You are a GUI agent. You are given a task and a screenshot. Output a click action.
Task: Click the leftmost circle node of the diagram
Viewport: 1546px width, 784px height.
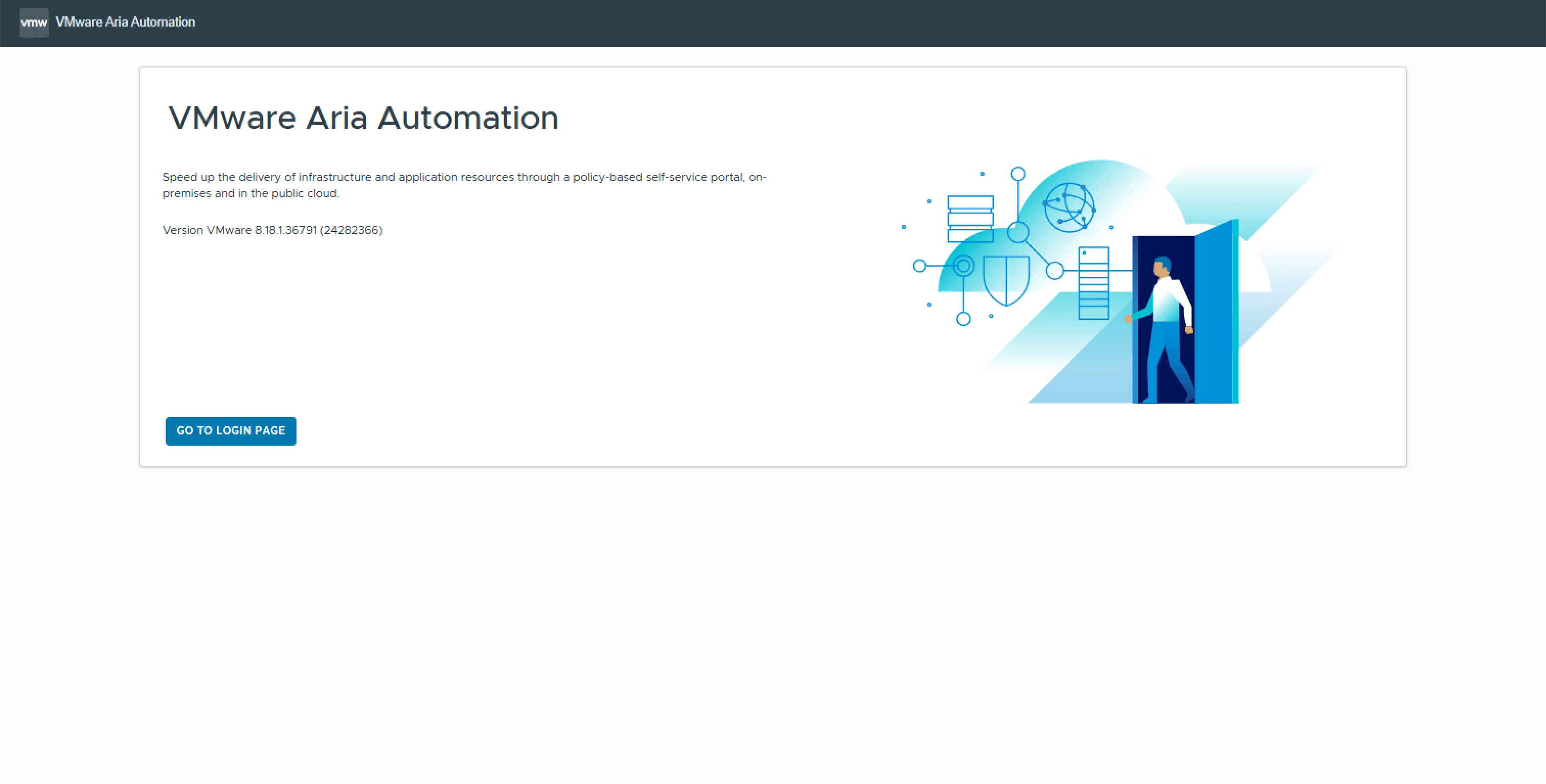(919, 266)
